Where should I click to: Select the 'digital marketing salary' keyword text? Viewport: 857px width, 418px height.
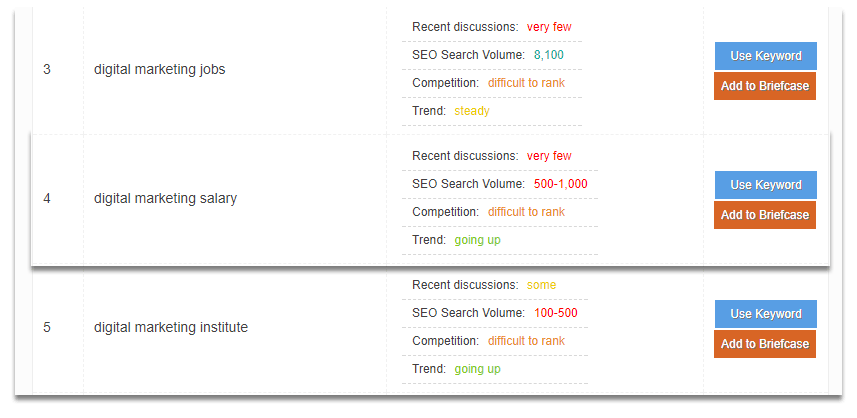(166, 198)
